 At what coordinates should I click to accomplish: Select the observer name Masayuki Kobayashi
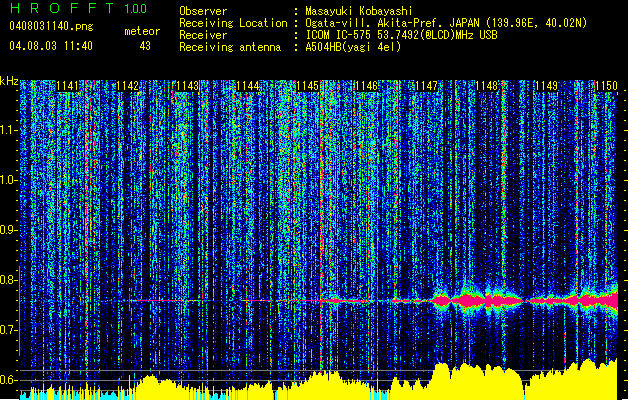(x=359, y=11)
